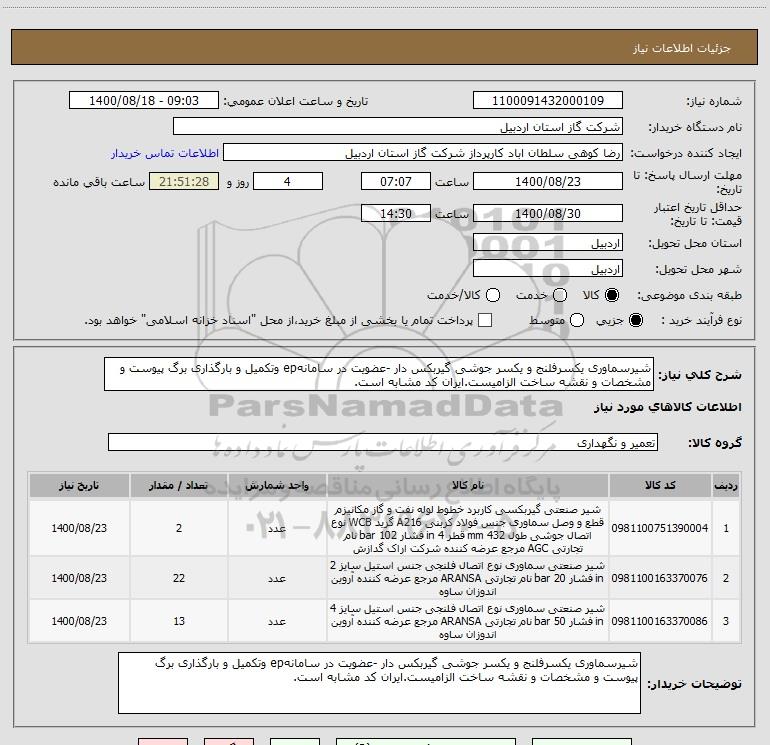The image size is (770, 745).
Task: Click the unit عدد in row 3
Action: coord(277,621)
